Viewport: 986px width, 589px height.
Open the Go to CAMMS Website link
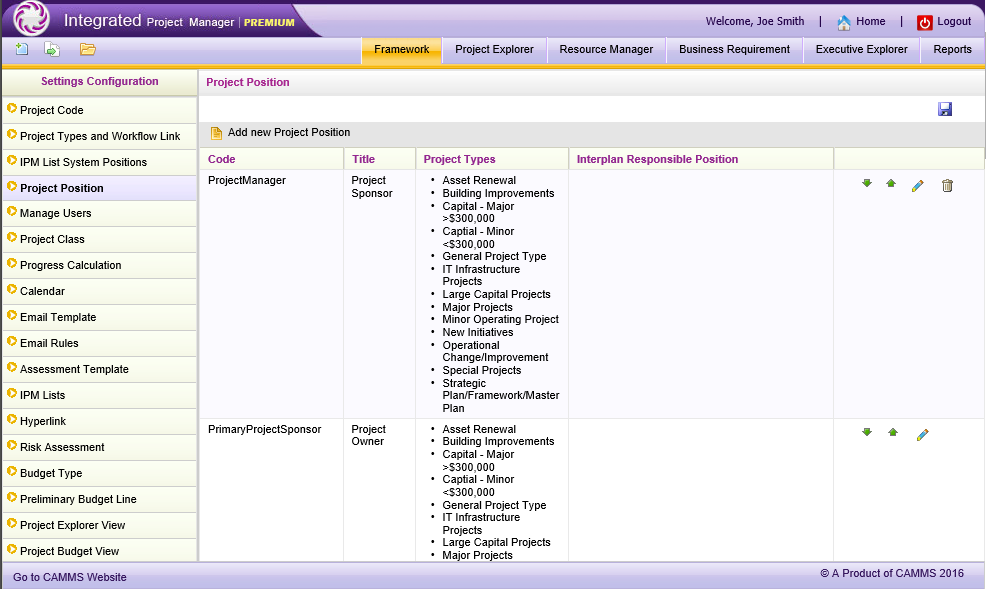click(x=70, y=577)
